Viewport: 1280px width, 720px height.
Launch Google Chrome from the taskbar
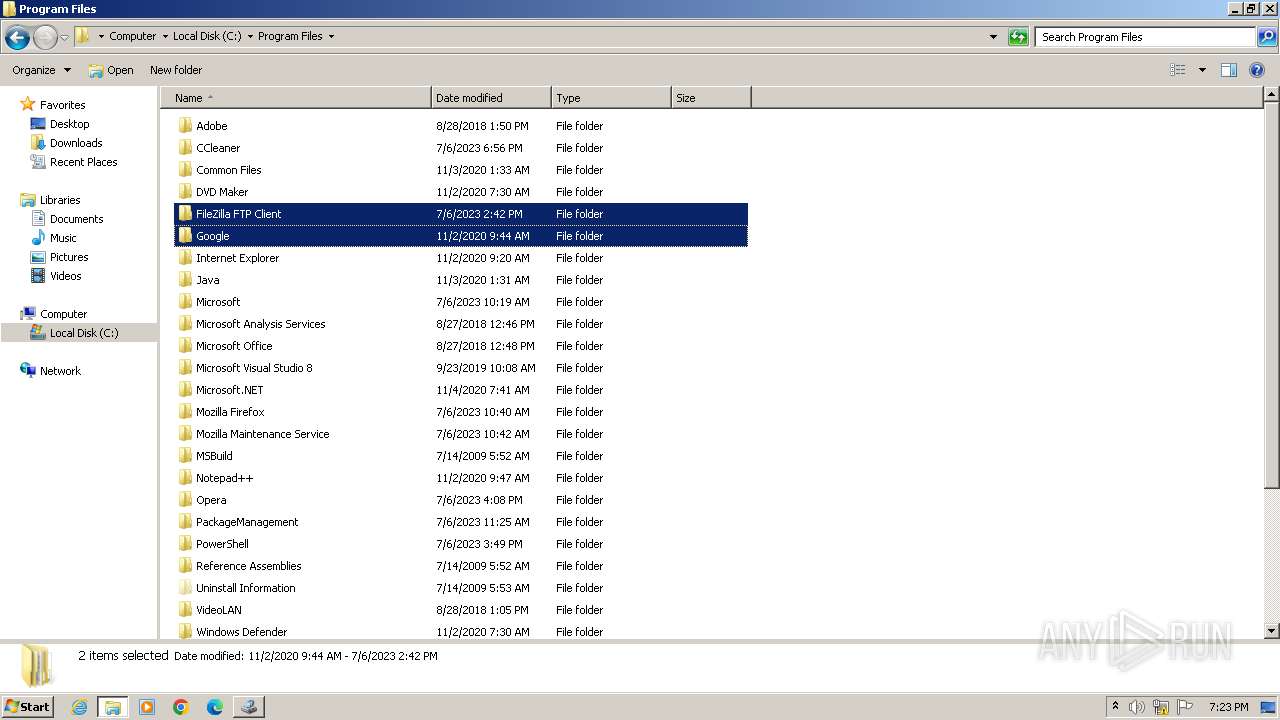pos(181,707)
